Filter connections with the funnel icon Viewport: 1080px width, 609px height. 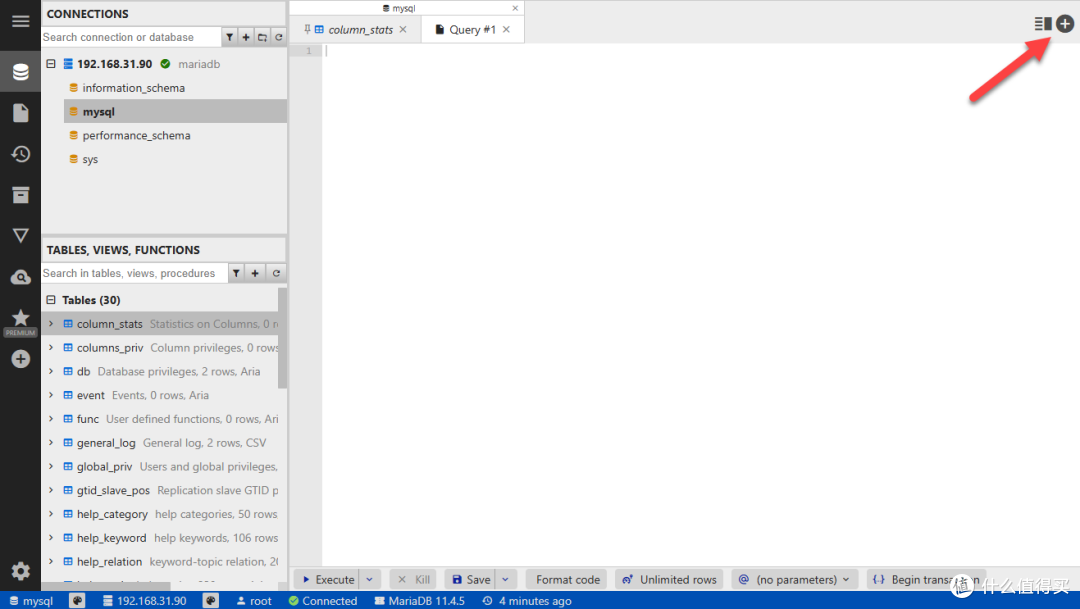229,37
